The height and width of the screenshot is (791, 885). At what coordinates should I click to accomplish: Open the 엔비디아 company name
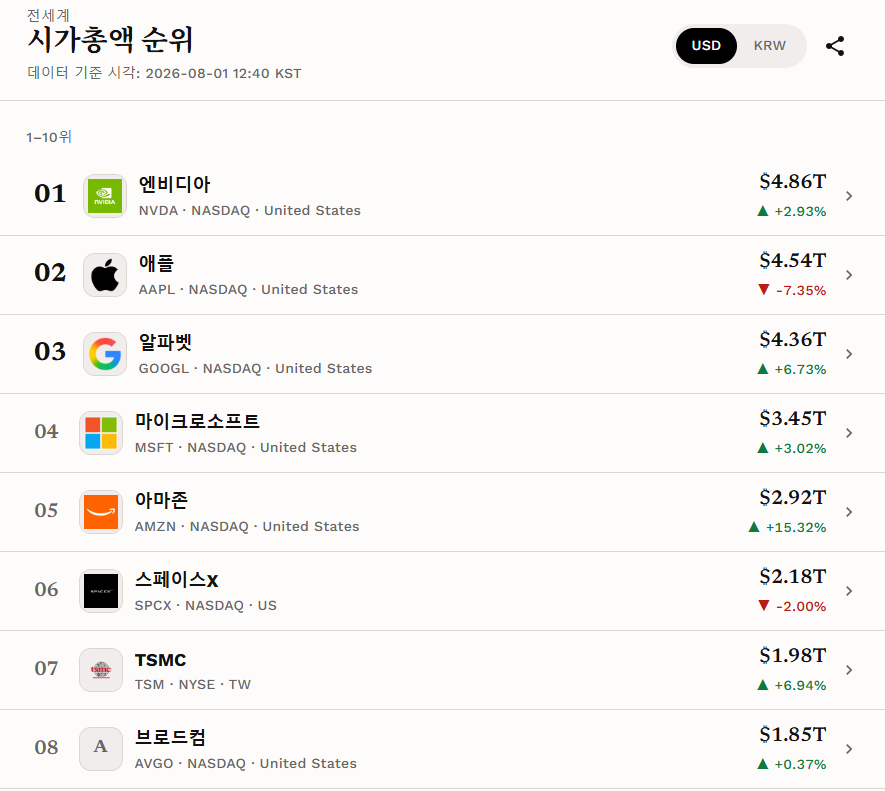174,184
